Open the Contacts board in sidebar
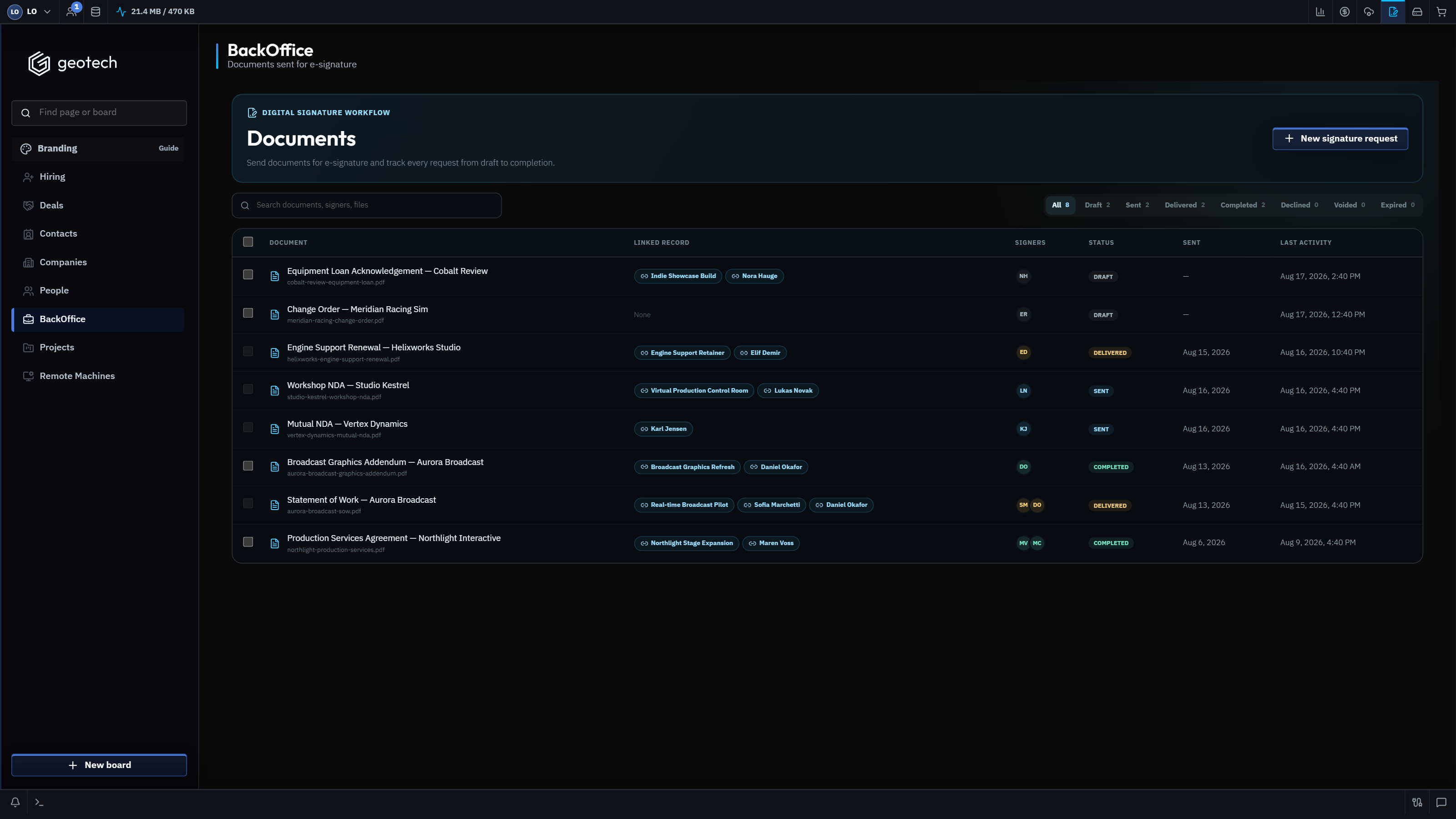Image resolution: width=1456 pixels, height=819 pixels. click(x=98, y=234)
